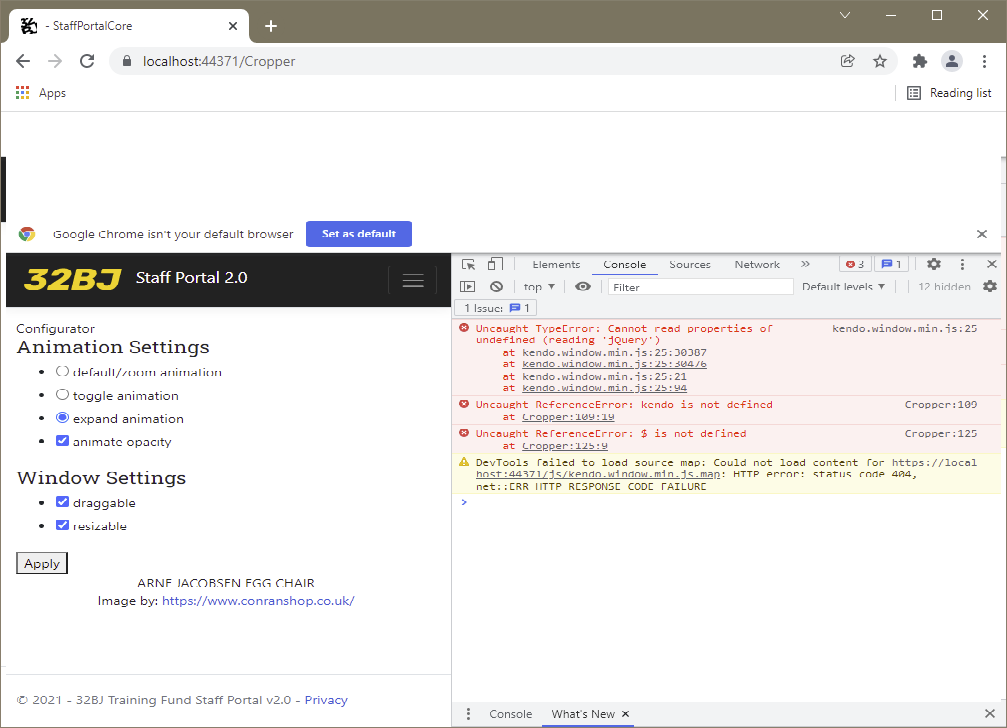
Task: Open live expression with the eye icon
Action: (583, 287)
